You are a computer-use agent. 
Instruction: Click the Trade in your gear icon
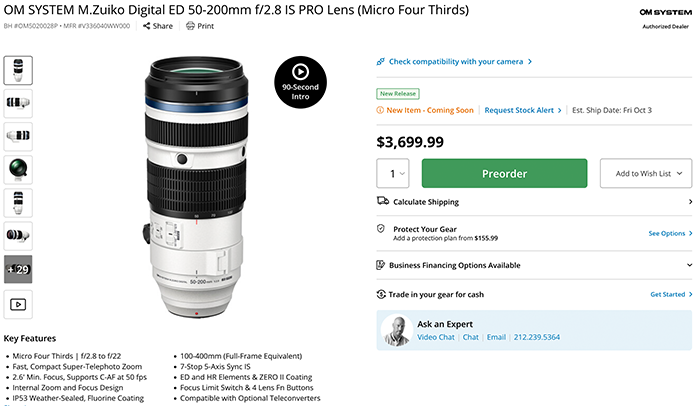[382, 294]
